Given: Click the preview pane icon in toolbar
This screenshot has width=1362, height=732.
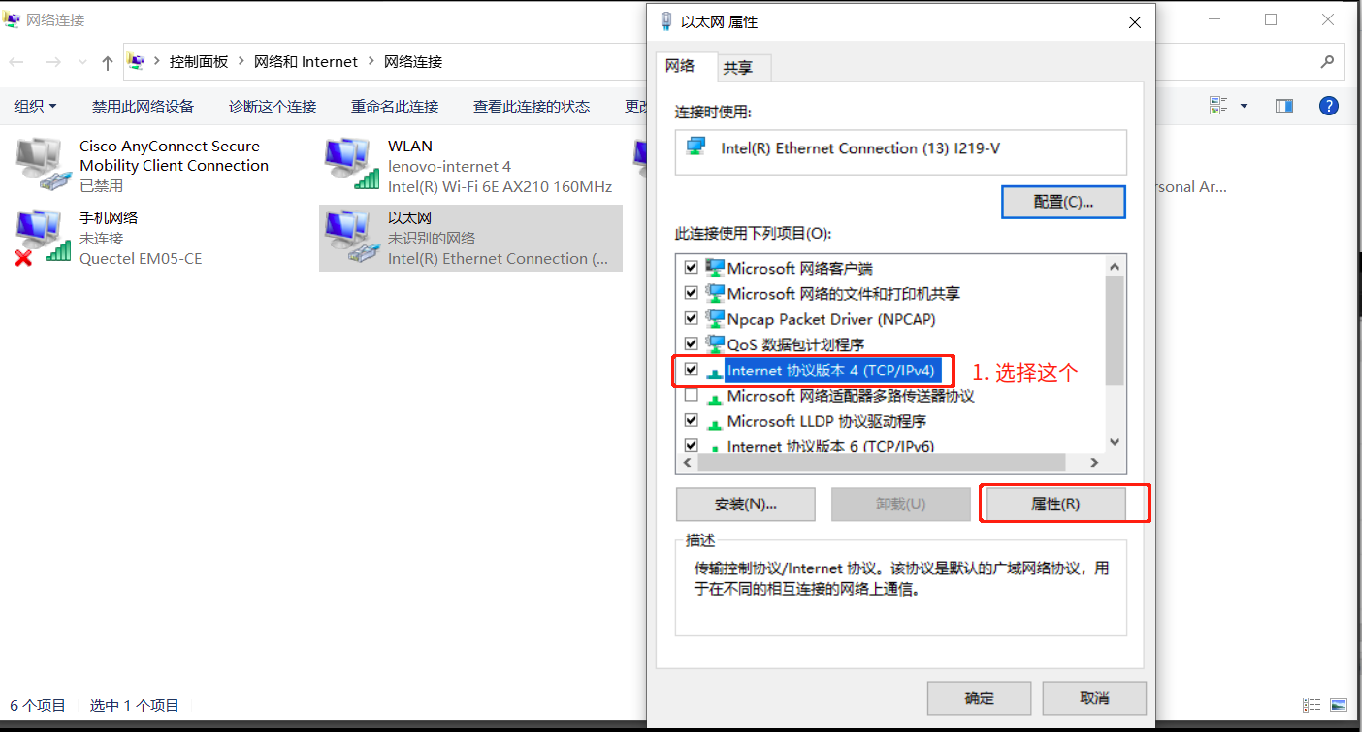Looking at the screenshot, I should (1285, 106).
